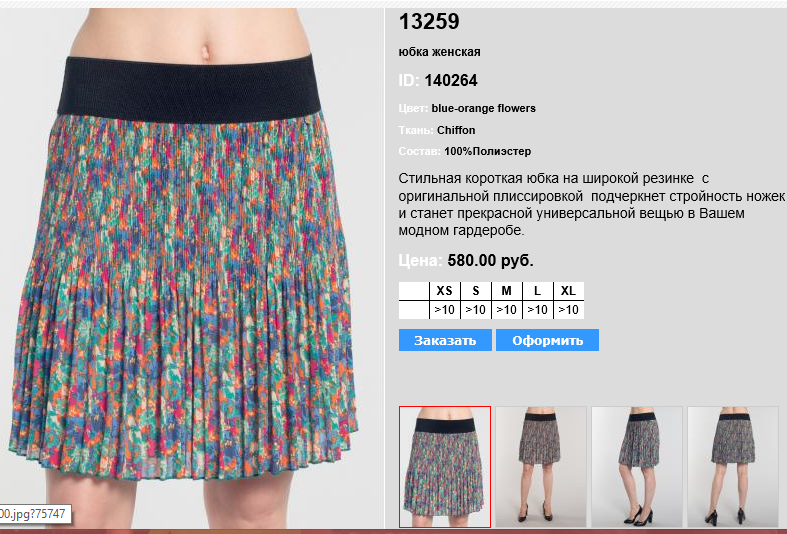
Task: Click the price 580.00 руб. text
Action: click(490, 260)
